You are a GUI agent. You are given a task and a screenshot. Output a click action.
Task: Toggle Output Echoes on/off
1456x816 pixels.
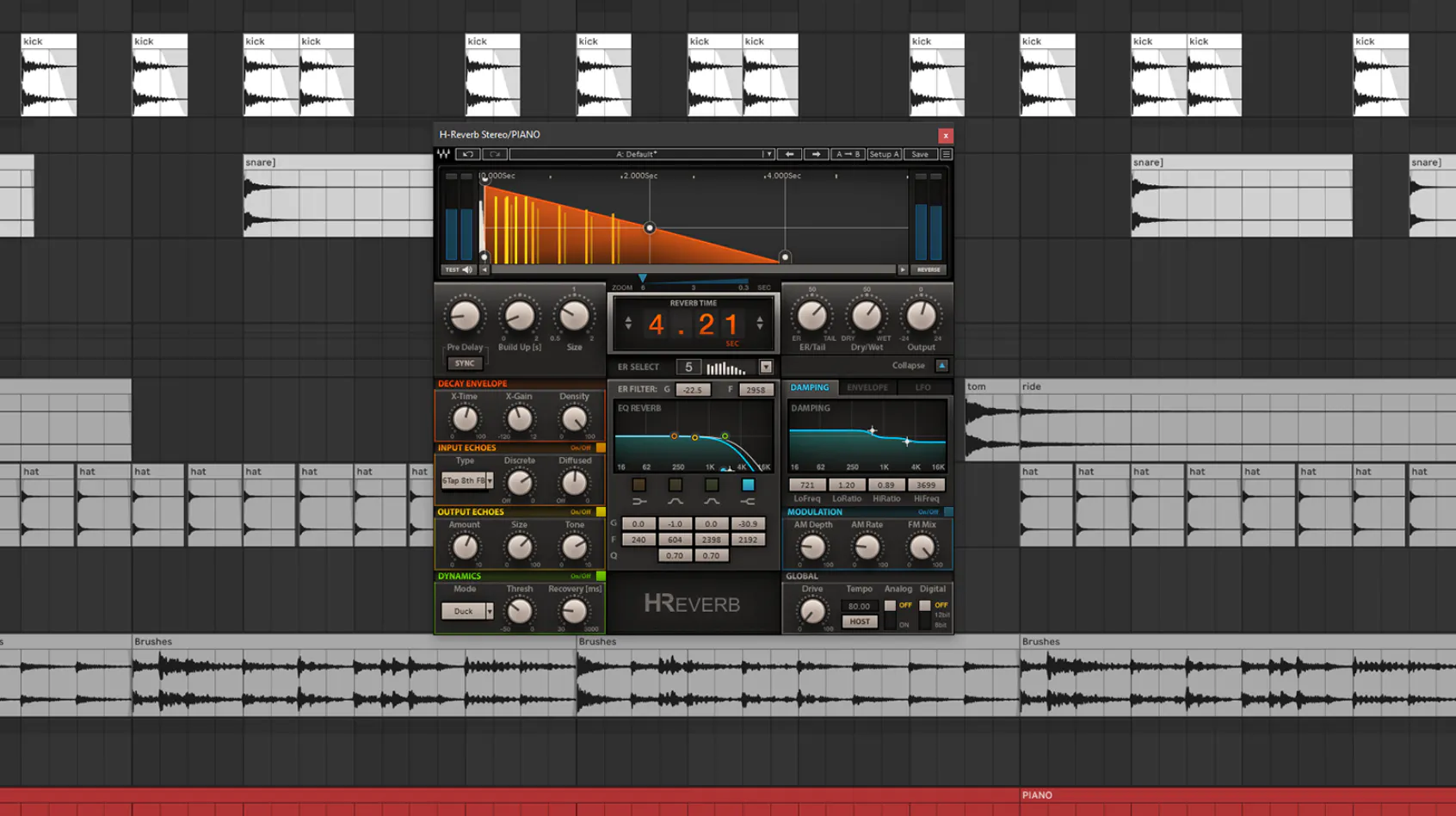(x=601, y=512)
